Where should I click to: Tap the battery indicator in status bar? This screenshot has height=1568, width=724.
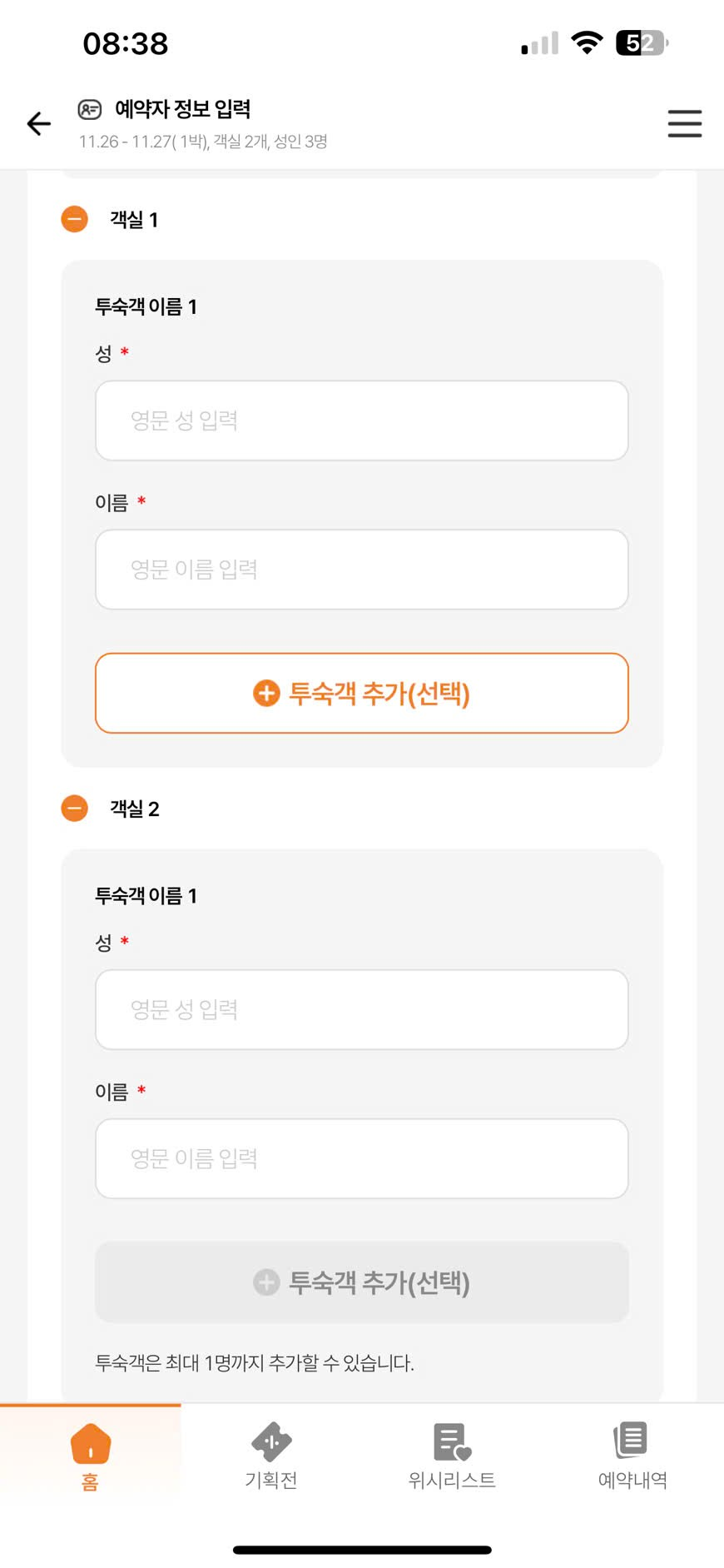(x=641, y=43)
